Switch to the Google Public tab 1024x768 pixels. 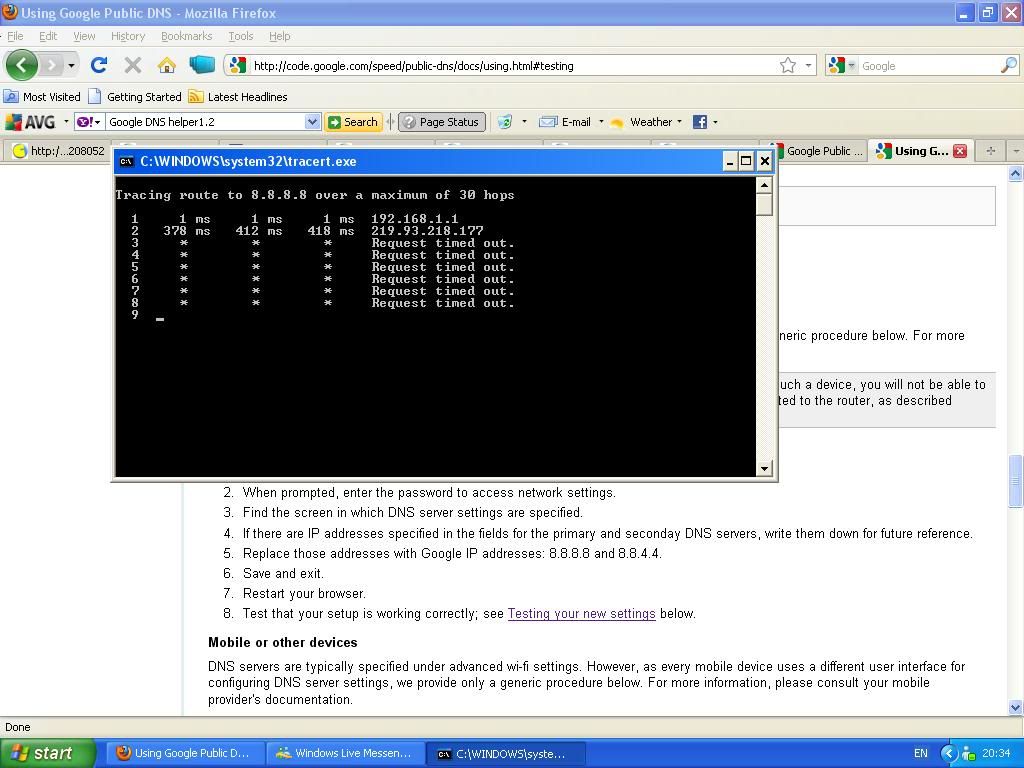coord(815,151)
